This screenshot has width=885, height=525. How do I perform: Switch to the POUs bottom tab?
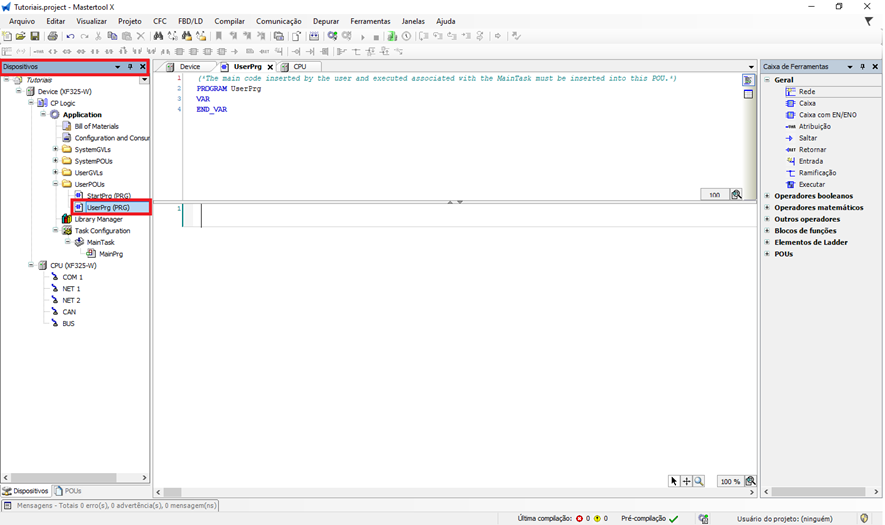coord(67,491)
